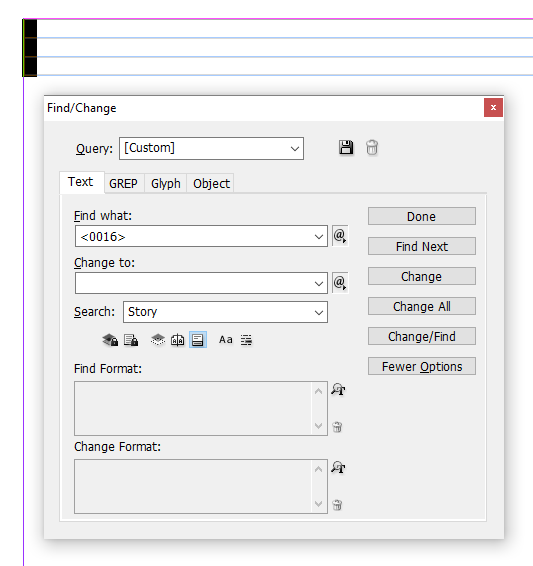Open special characters menu for Change to
Image resolution: width=533 pixels, height=566 pixels.
[x=340, y=283]
